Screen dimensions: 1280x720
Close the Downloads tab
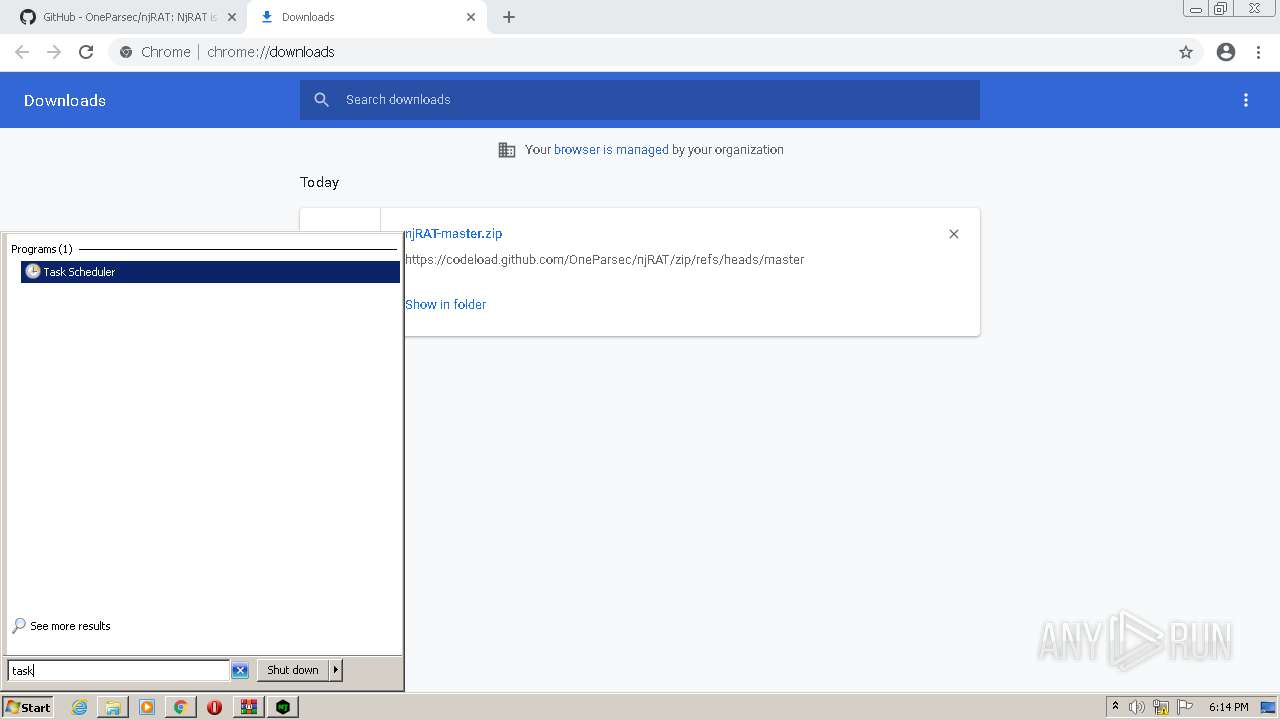pos(471,17)
